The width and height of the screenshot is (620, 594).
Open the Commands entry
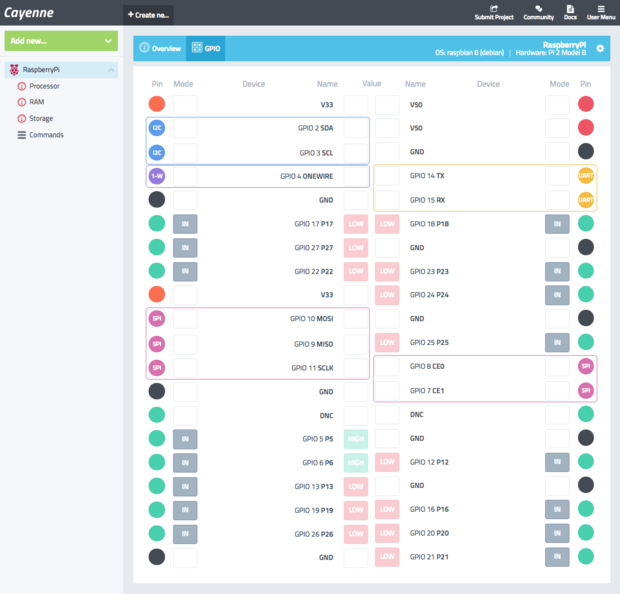click(x=40, y=135)
